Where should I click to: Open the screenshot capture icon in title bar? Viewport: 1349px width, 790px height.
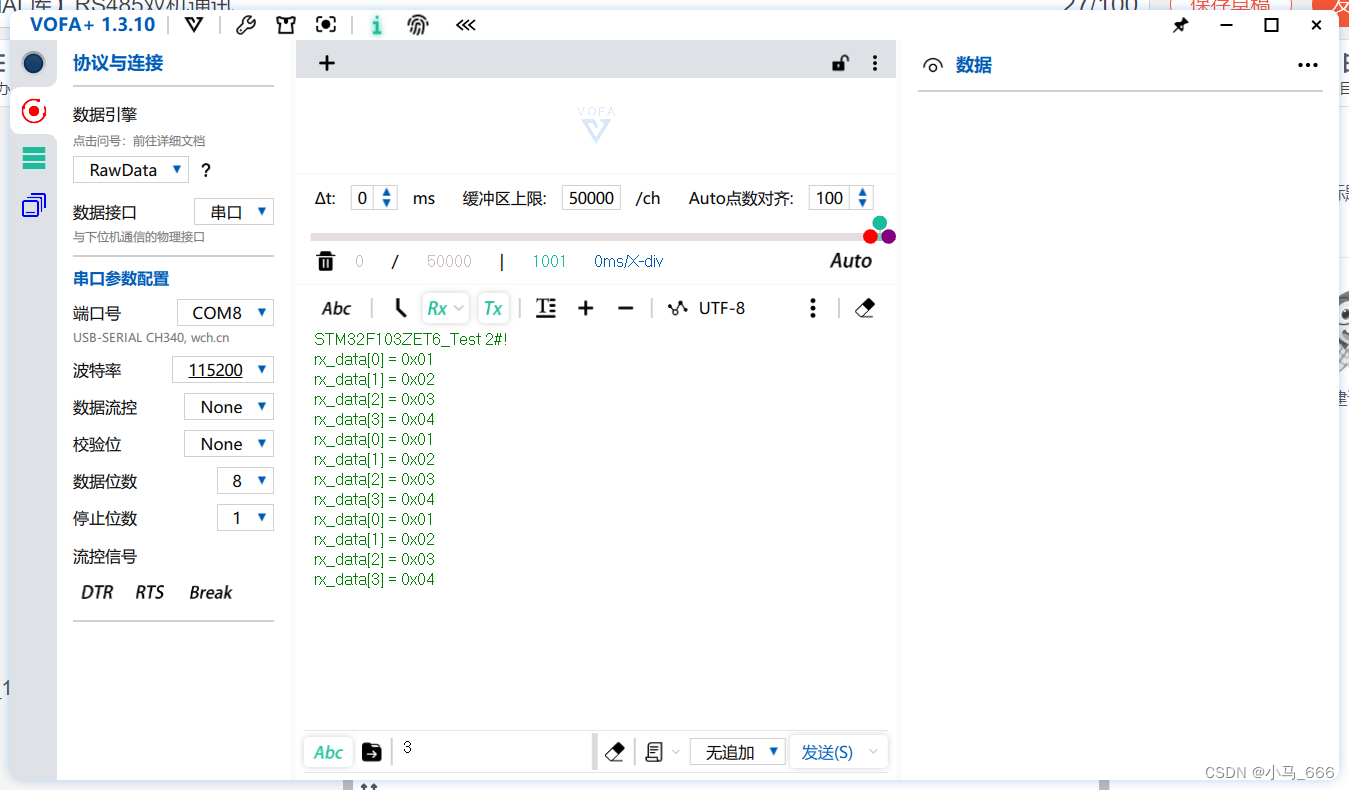pyautogui.click(x=325, y=24)
